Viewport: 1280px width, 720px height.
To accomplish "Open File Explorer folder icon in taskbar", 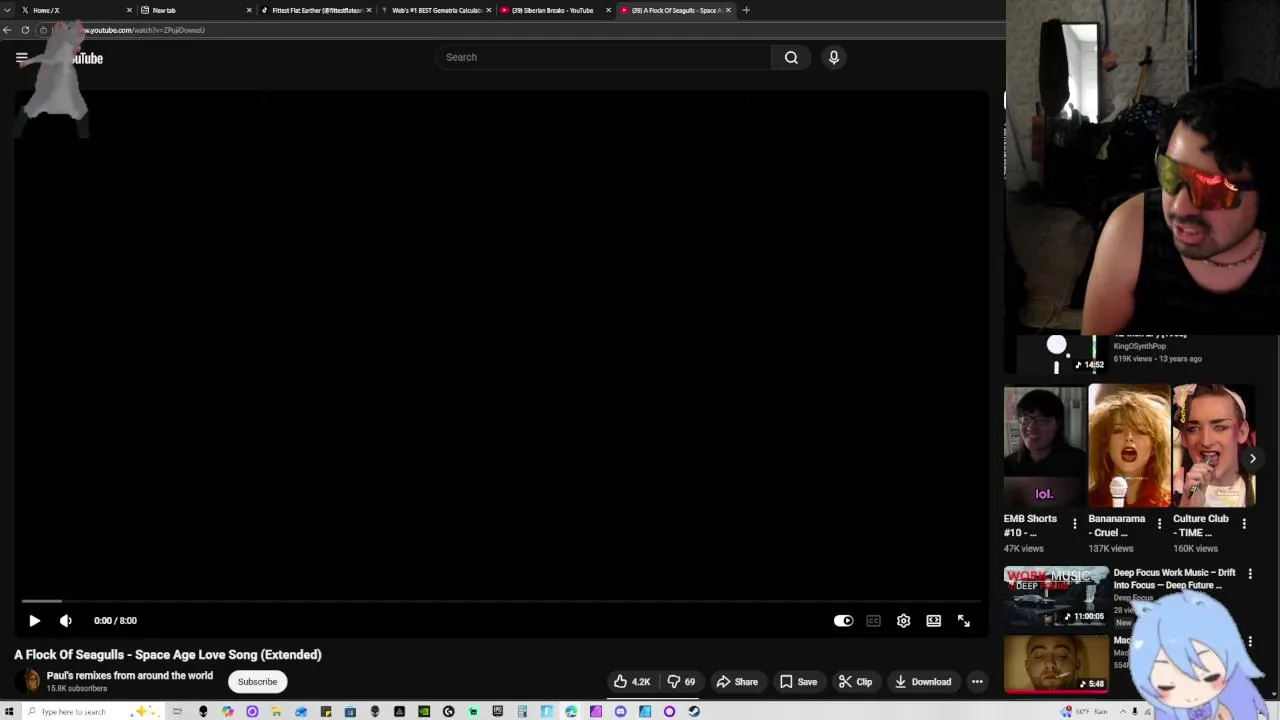I will [276, 711].
